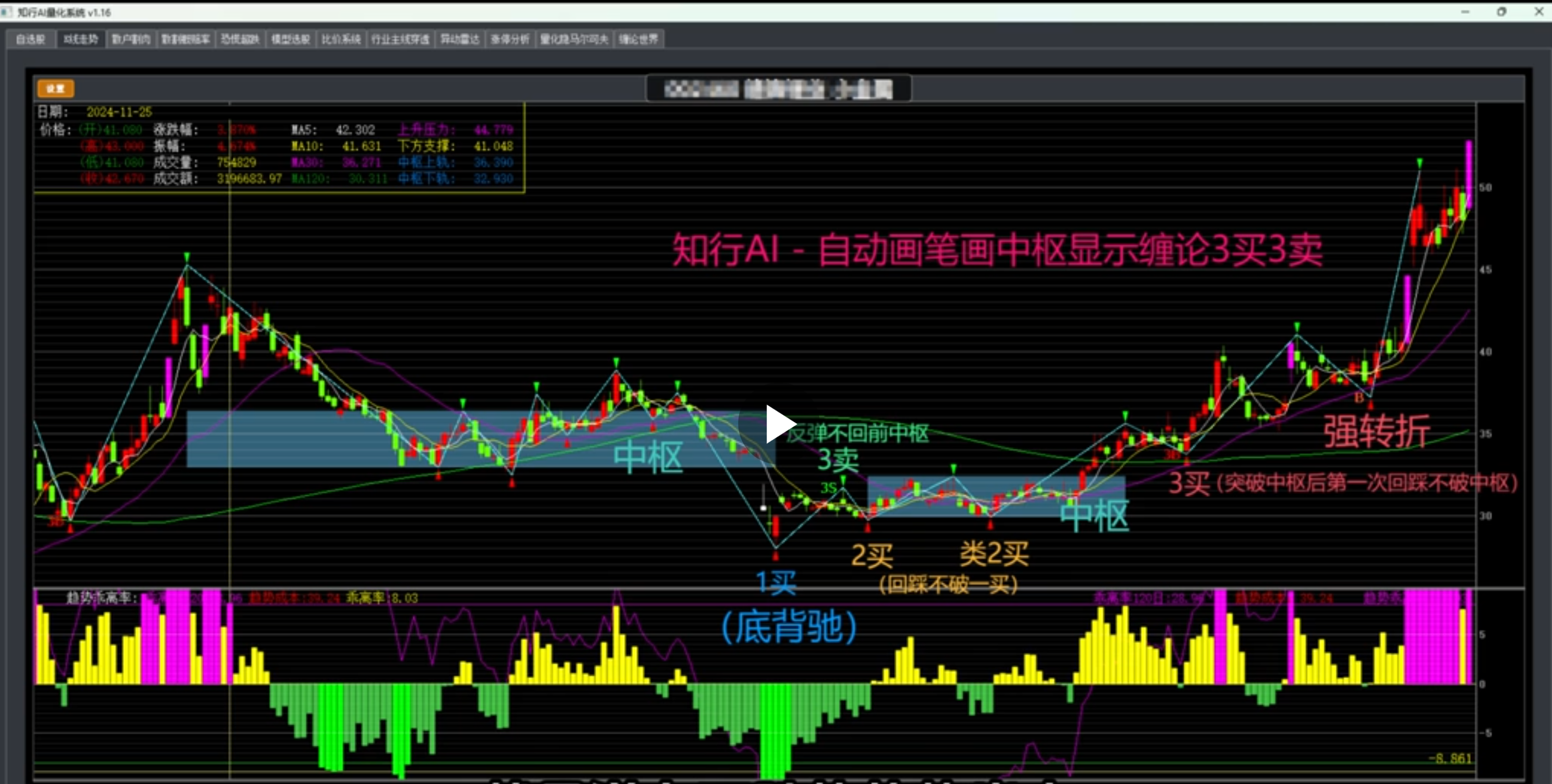Open the 缠论世界 tab
The height and width of the screenshot is (784, 1552).
click(639, 40)
